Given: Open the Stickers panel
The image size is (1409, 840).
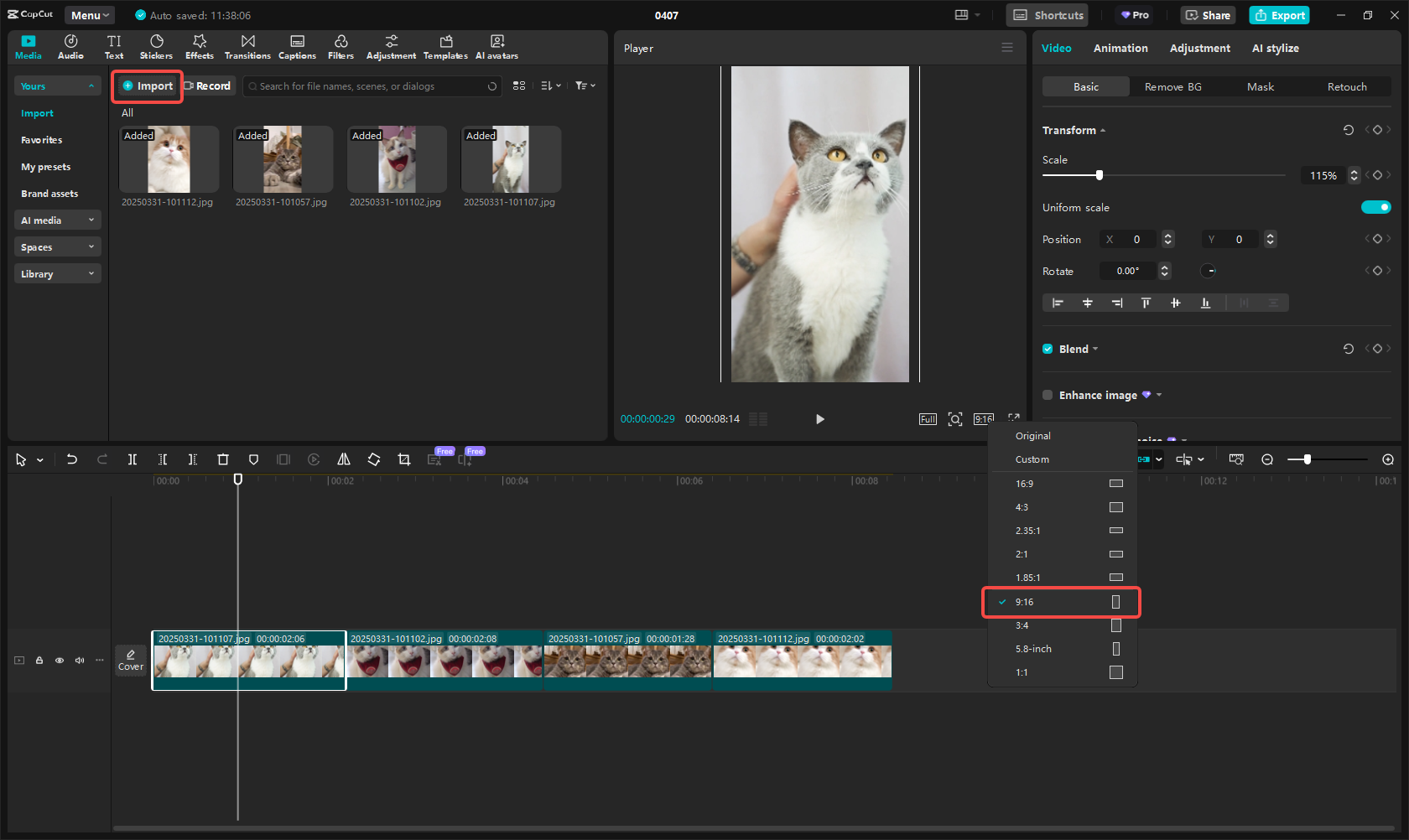Looking at the screenshot, I should 156,47.
